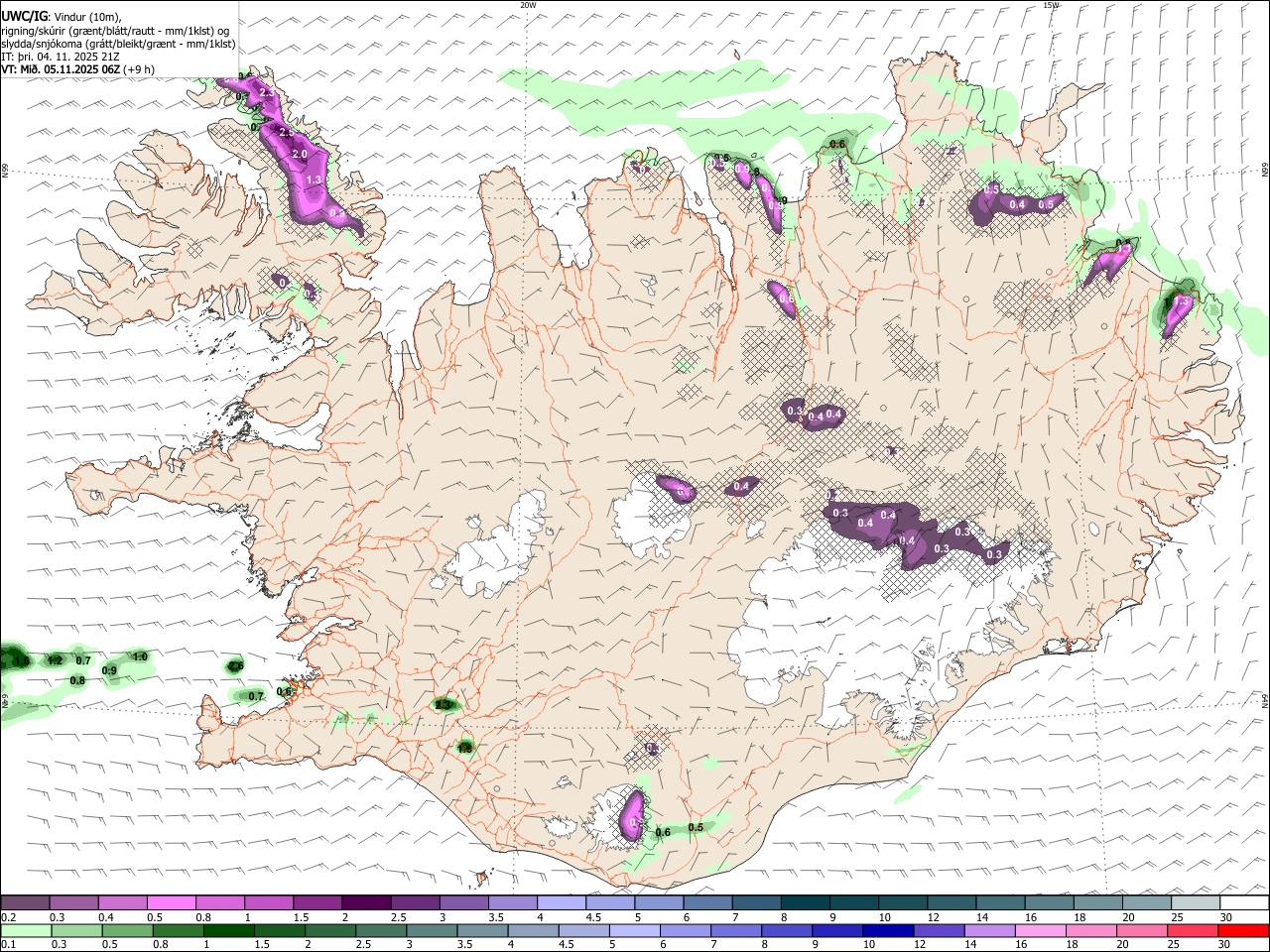Viewport: 1270px width, 952px height.
Task: Select the dark mauve snow swatch starting at 0.2
Action: [25, 903]
